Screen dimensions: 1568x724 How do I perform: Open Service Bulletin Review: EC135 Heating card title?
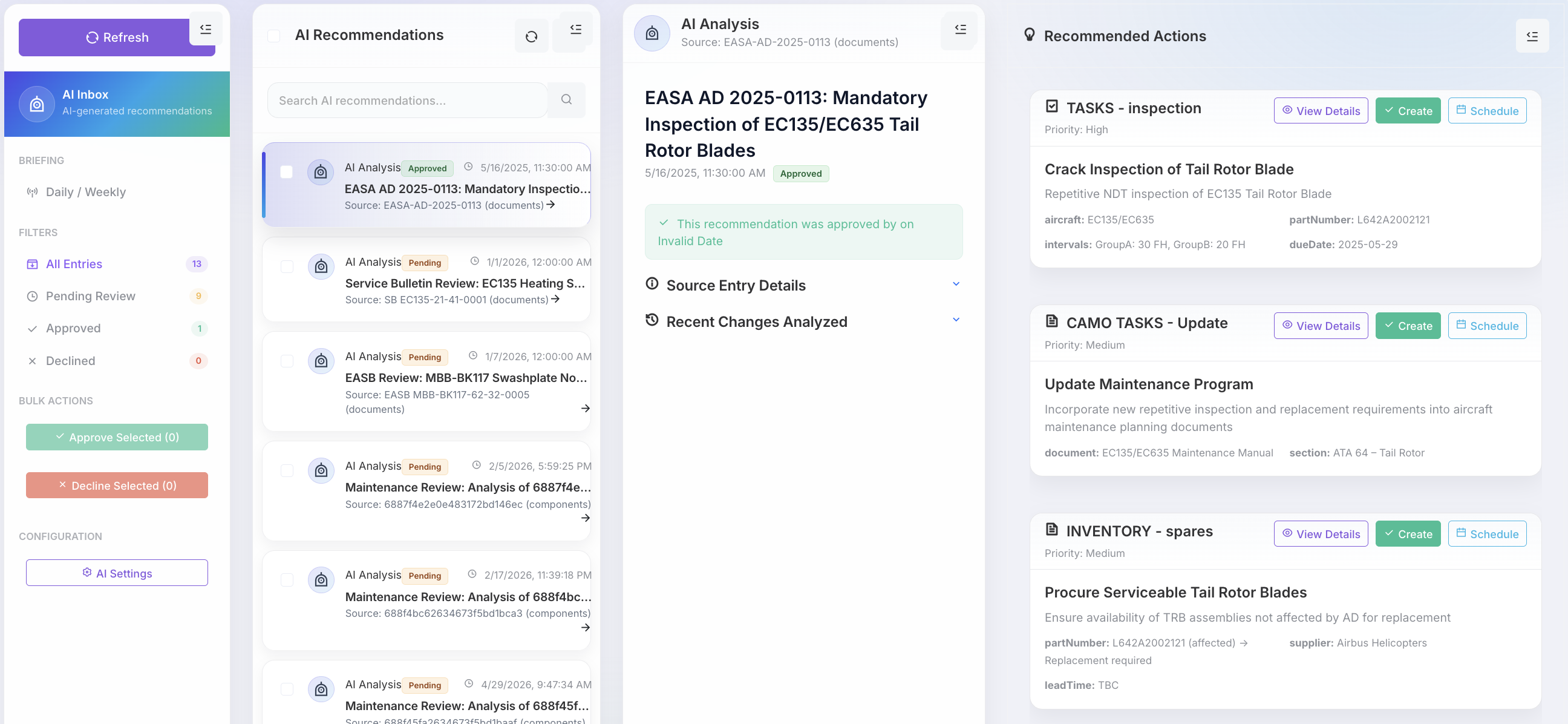(465, 283)
